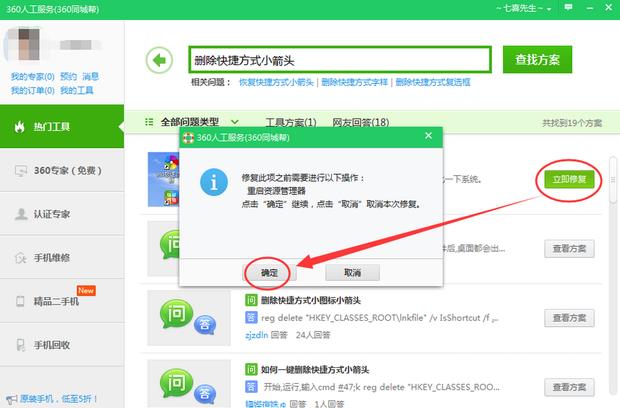Screen dimensions: 620x408
Task: Open related link 恢复快捷方式小箭头
Action: coord(276,82)
